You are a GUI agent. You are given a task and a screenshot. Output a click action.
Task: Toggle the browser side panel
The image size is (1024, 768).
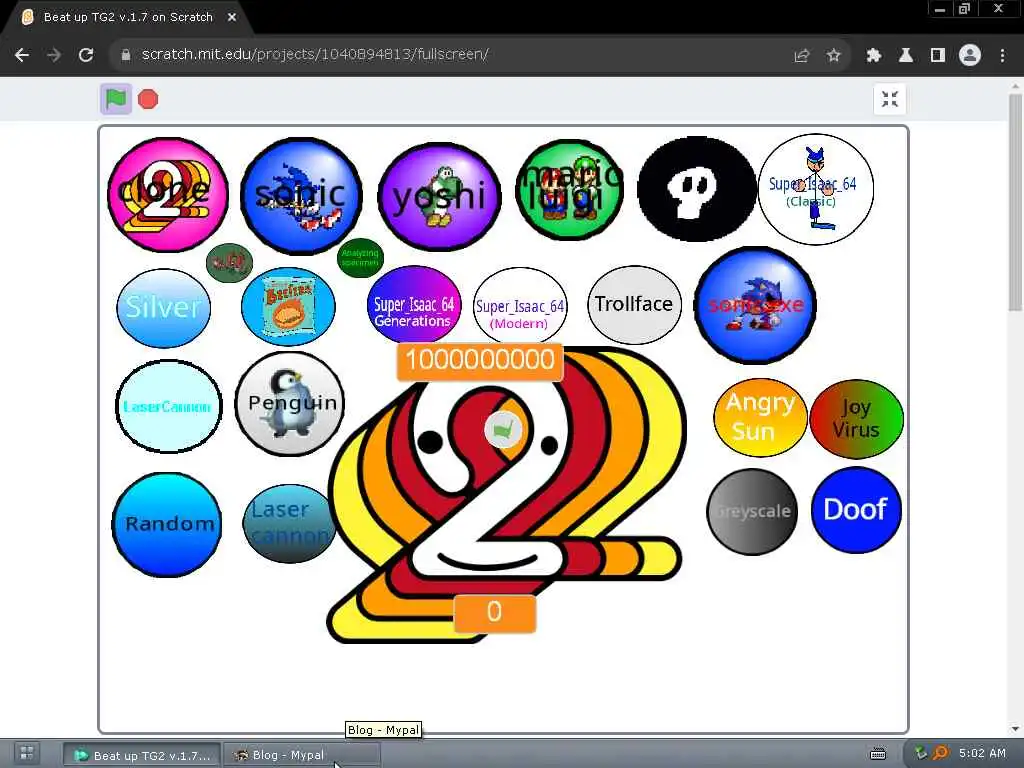(x=938, y=56)
